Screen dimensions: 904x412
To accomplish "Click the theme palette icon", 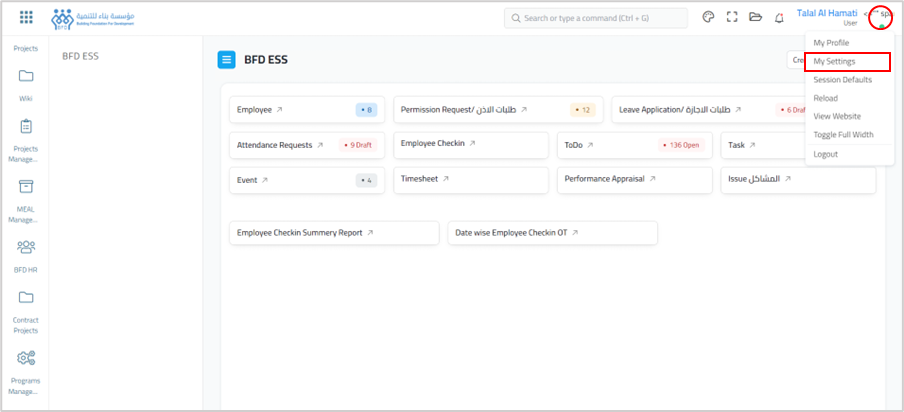I will (708, 18).
